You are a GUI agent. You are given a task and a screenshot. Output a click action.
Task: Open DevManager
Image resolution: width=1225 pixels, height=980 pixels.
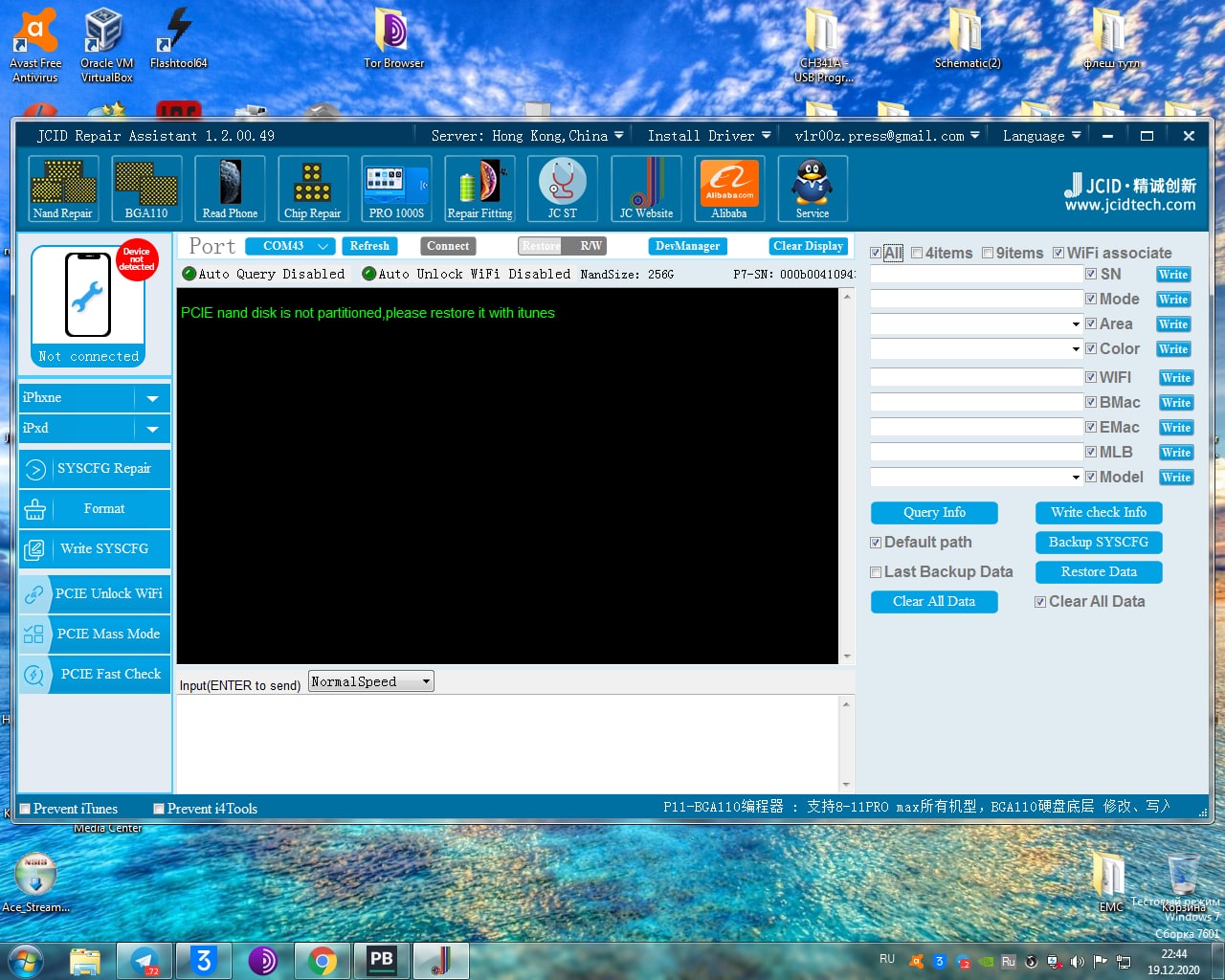pos(687,246)
